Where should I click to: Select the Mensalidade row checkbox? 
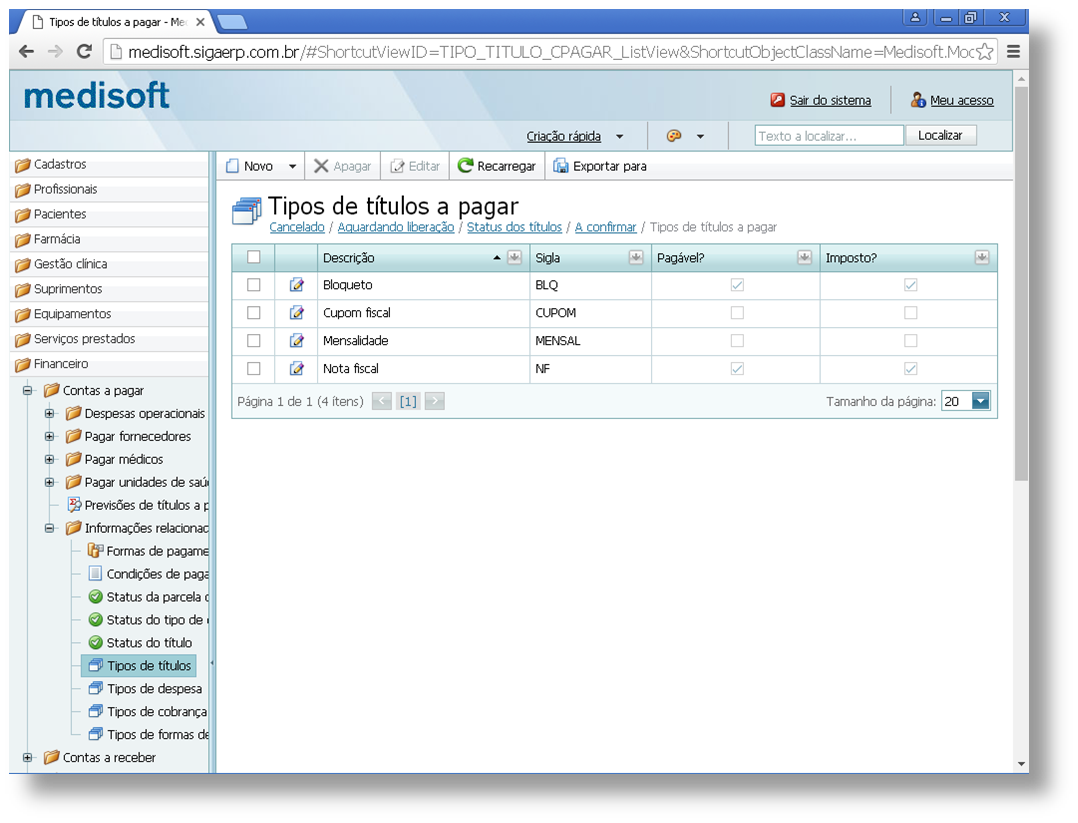pyautogui.click(x=254, y=341)
